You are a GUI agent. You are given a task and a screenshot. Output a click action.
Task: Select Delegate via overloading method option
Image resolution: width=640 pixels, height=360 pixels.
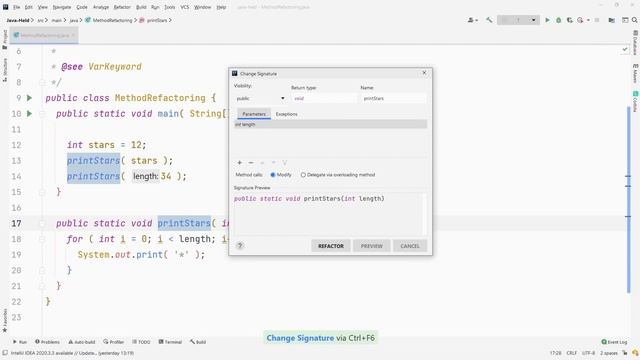point(338,175)
